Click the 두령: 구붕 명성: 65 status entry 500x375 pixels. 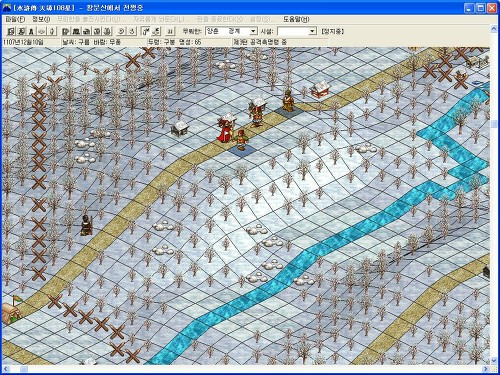click(175, 42)
